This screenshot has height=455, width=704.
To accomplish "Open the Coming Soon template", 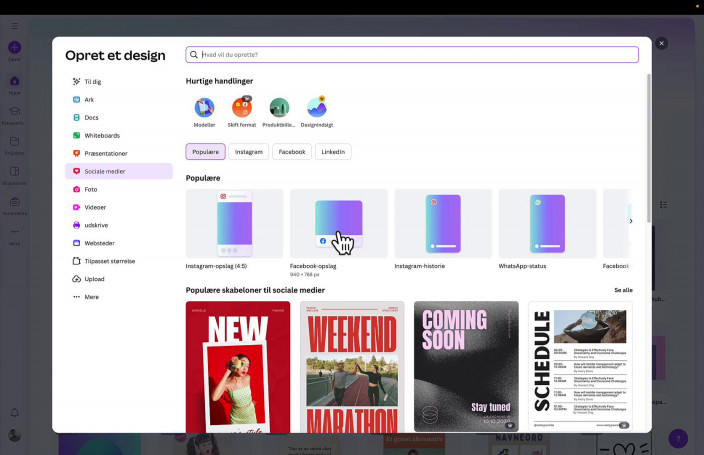I will [466, 366].
